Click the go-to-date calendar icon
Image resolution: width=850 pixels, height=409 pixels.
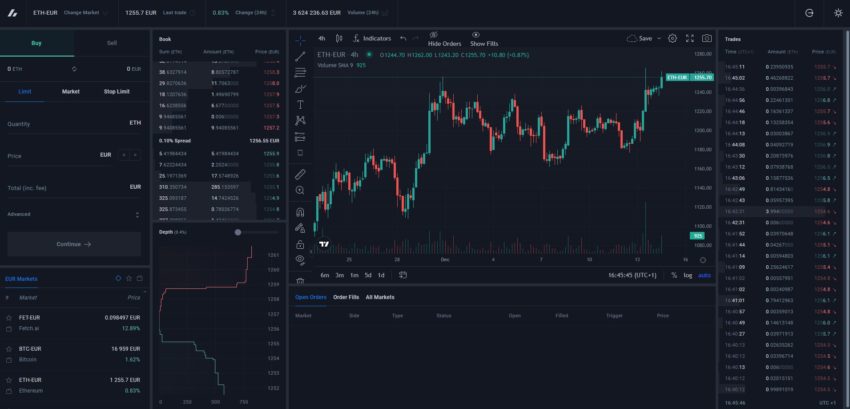point(403,275)
